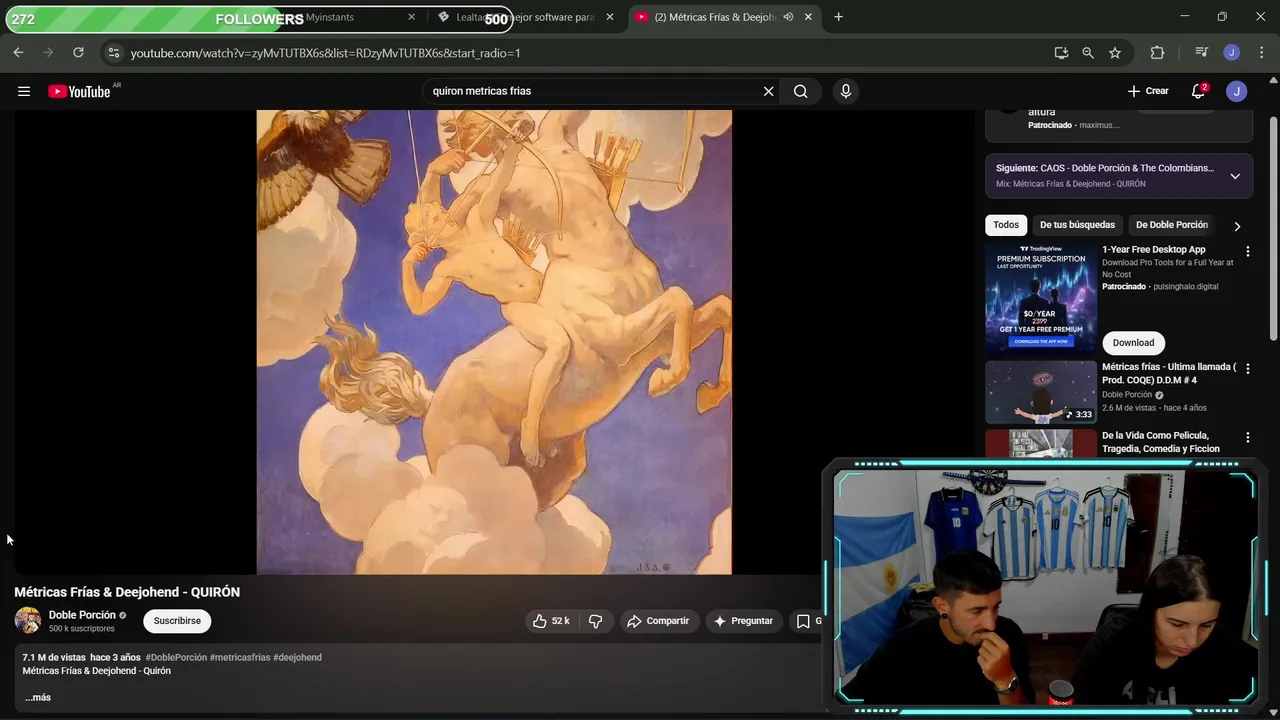Open the YouTube hamburger guide menu

pos(24,91)
